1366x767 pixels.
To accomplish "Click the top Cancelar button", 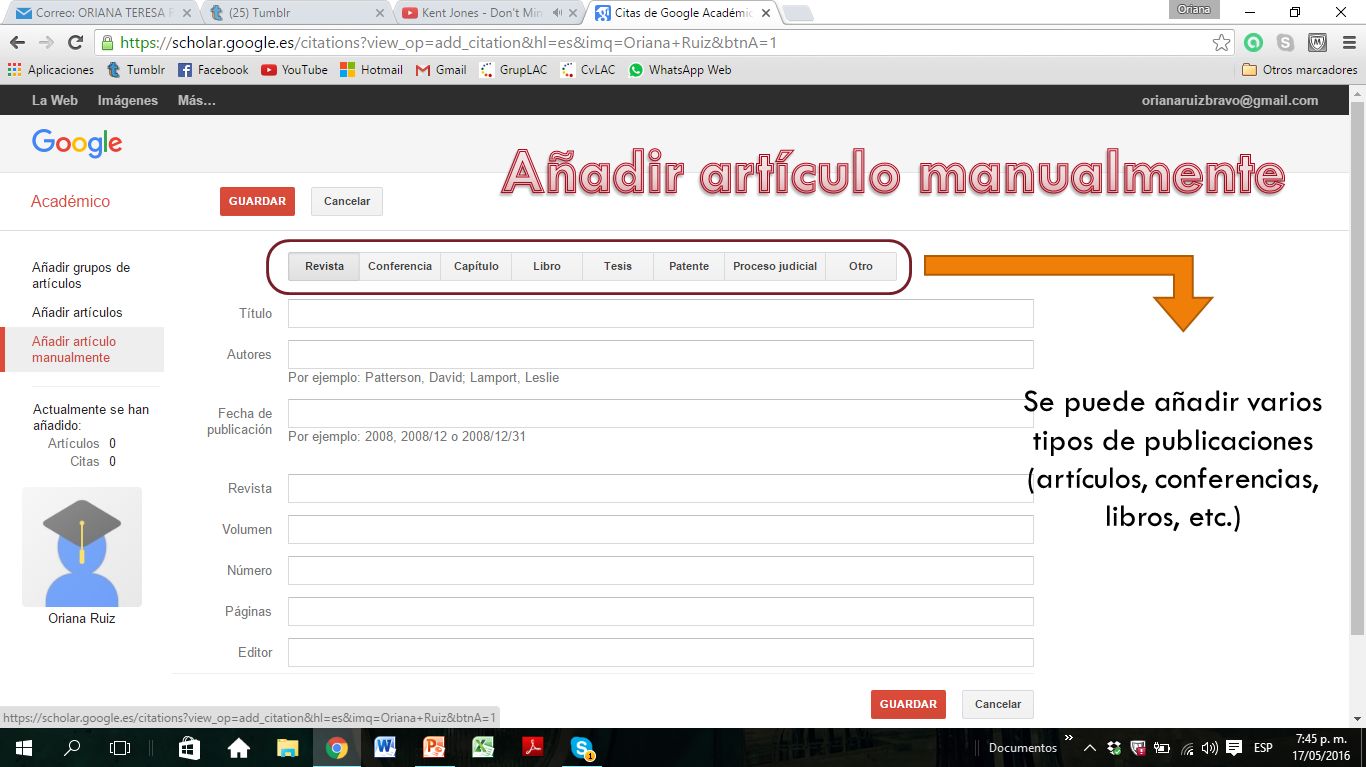I will click(347, 201).
